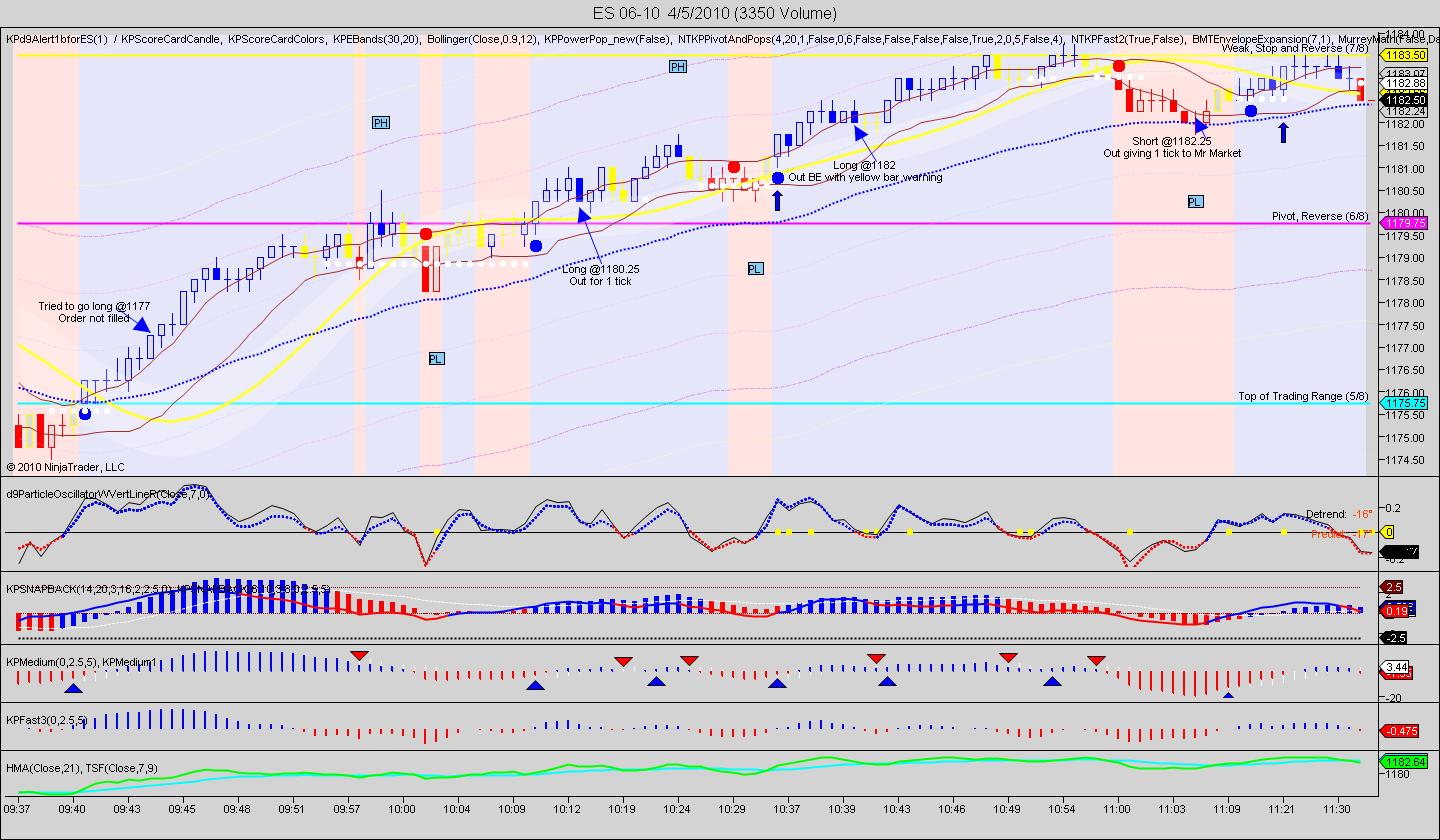Select the Out giving 1 tick to Mr Market text
1440x840 pixels.
(1172, 153)
